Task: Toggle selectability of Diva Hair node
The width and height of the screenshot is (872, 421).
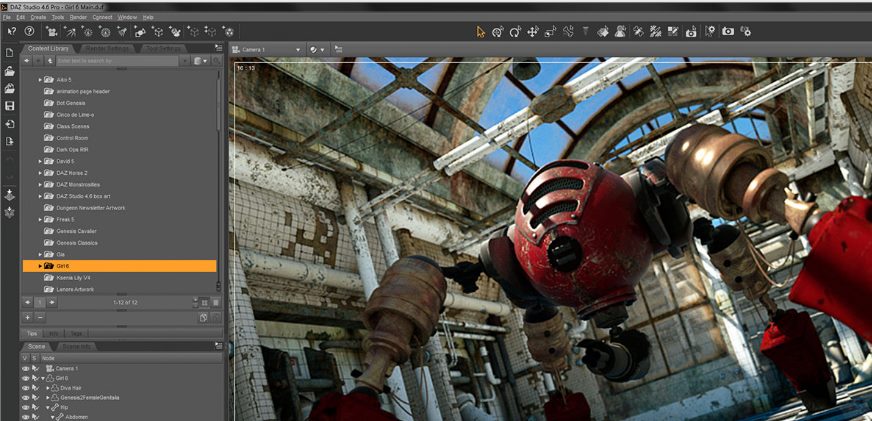Action: (x=35, y=388)
